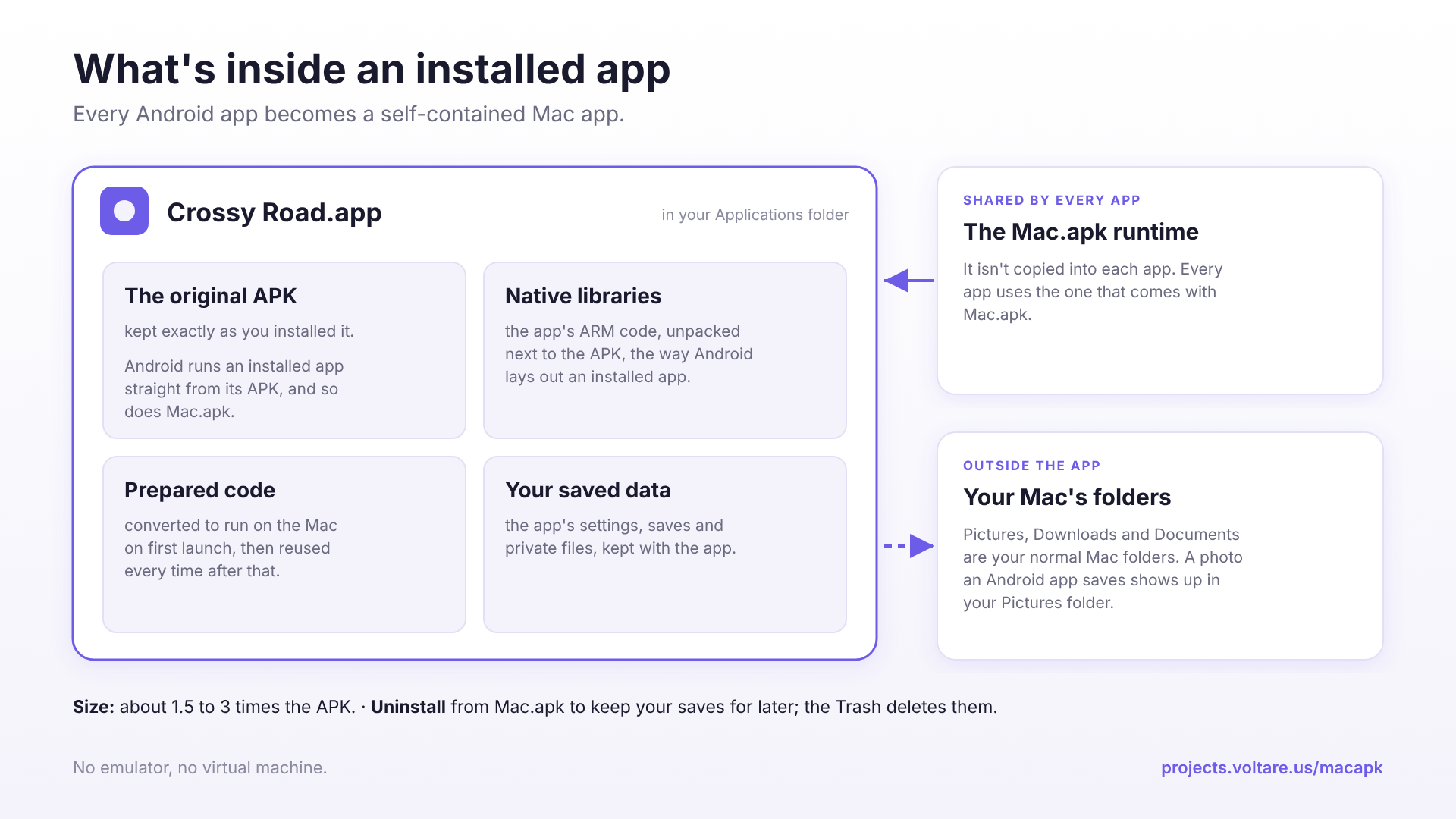Select the 'Your Mac's folders' heading
Screen dimensions: 1456x819
(x=1067, y=497)
